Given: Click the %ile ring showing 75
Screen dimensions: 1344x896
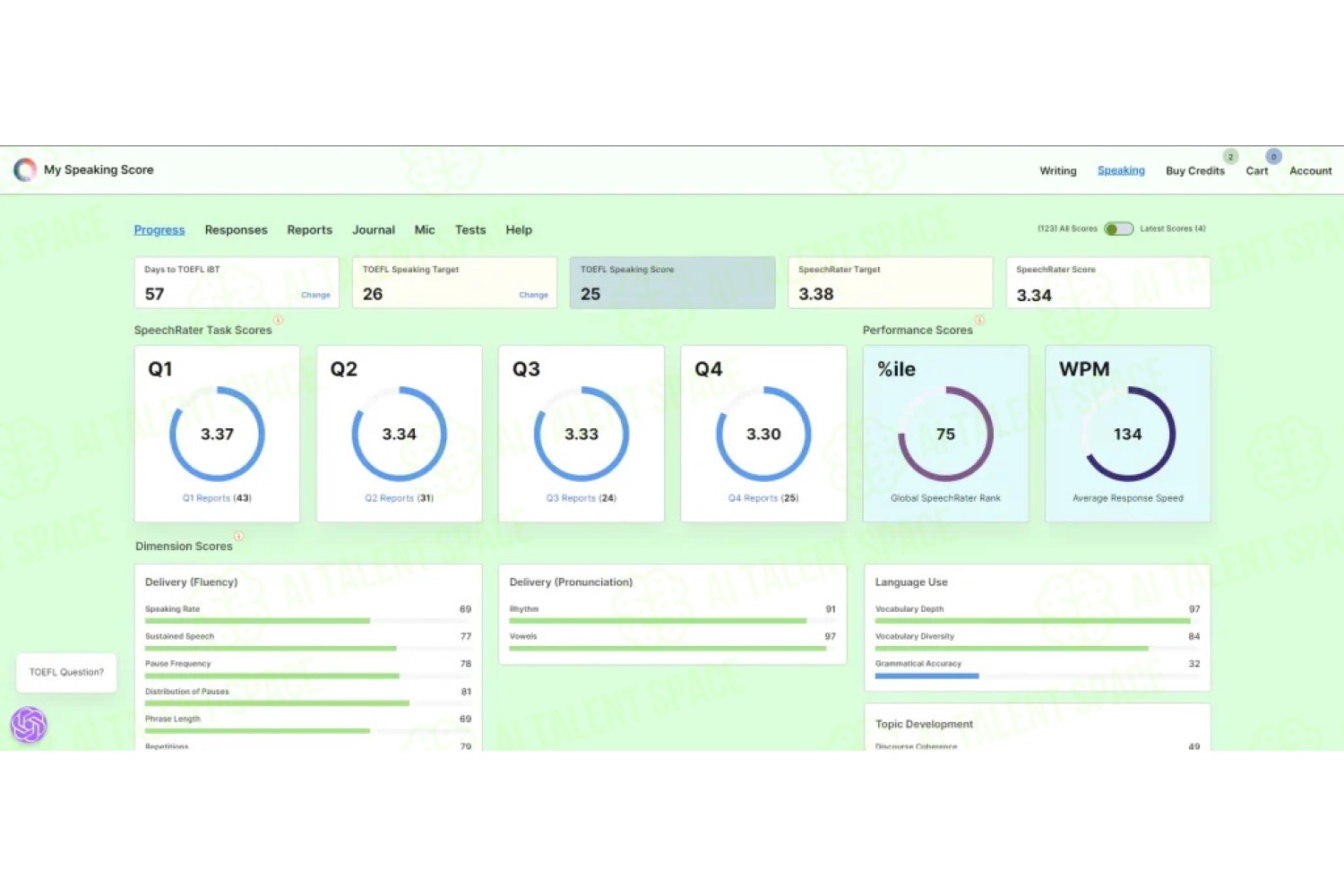Looking at the screenshot, I should 945,434.
